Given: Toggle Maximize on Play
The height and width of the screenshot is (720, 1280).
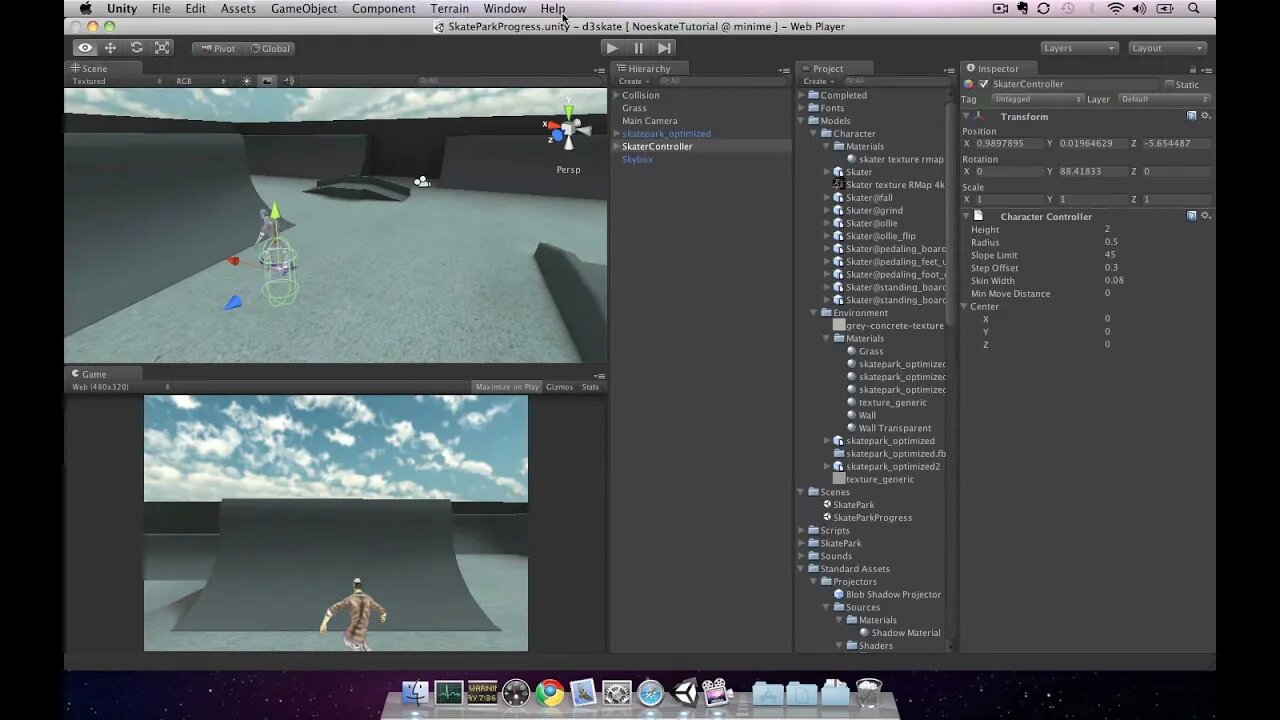Looking at the screenshot, I should (507, 387).
